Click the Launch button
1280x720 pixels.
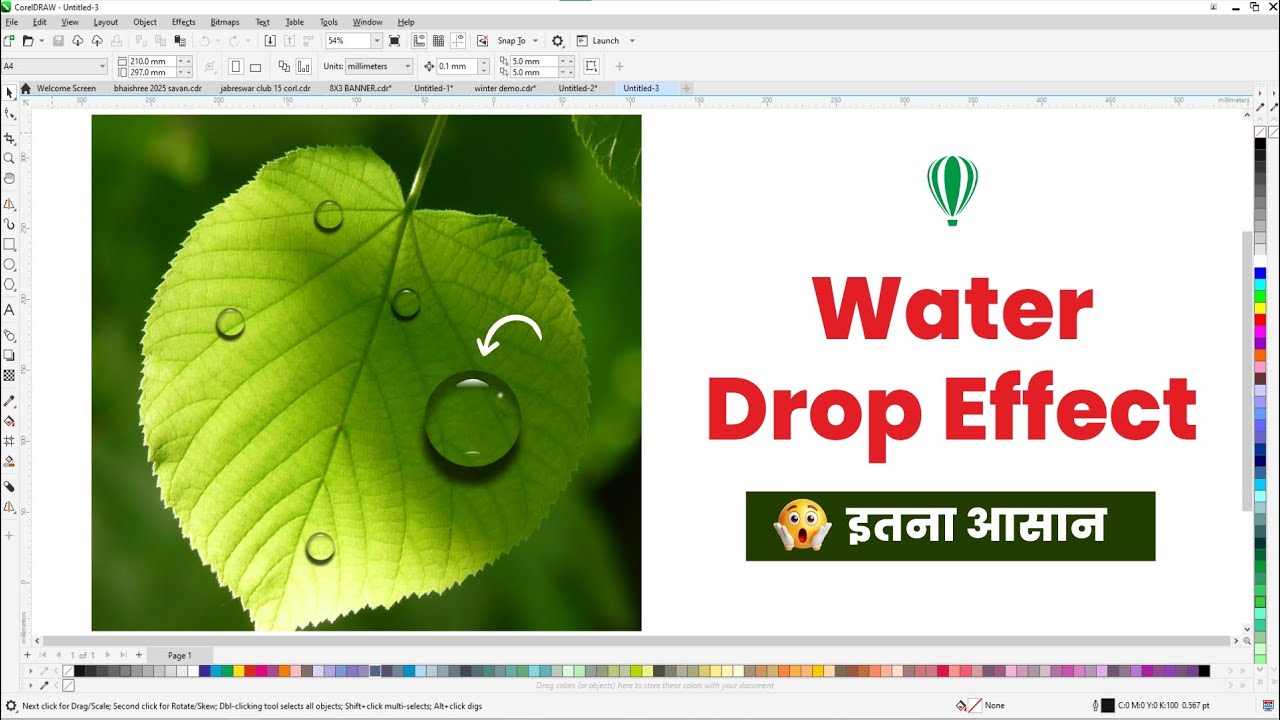coord(597,41)
